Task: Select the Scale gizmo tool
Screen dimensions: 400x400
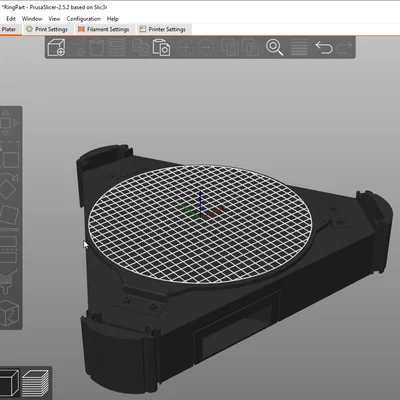Action: click(9, 157)
